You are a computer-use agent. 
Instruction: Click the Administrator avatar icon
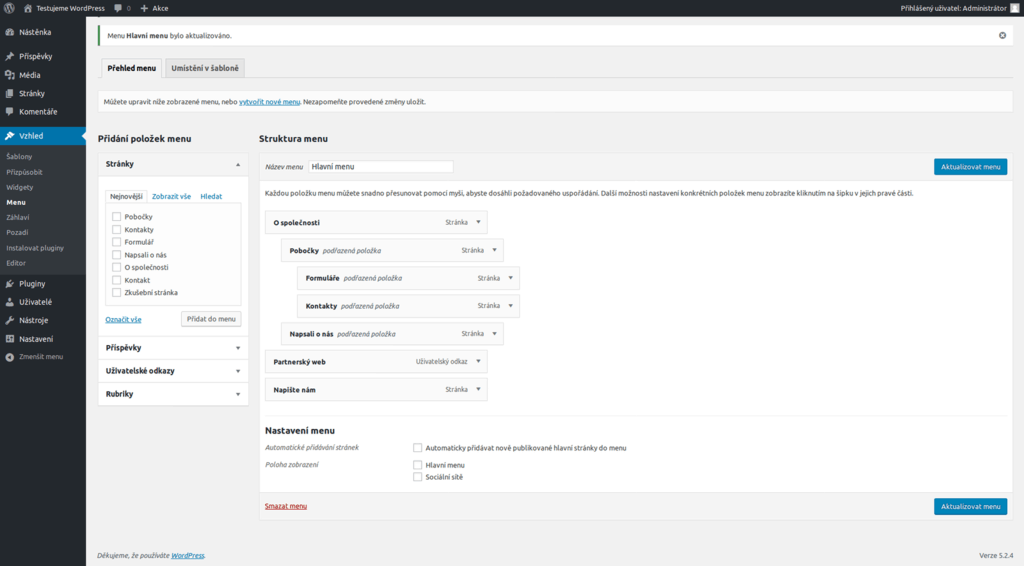1014,8
